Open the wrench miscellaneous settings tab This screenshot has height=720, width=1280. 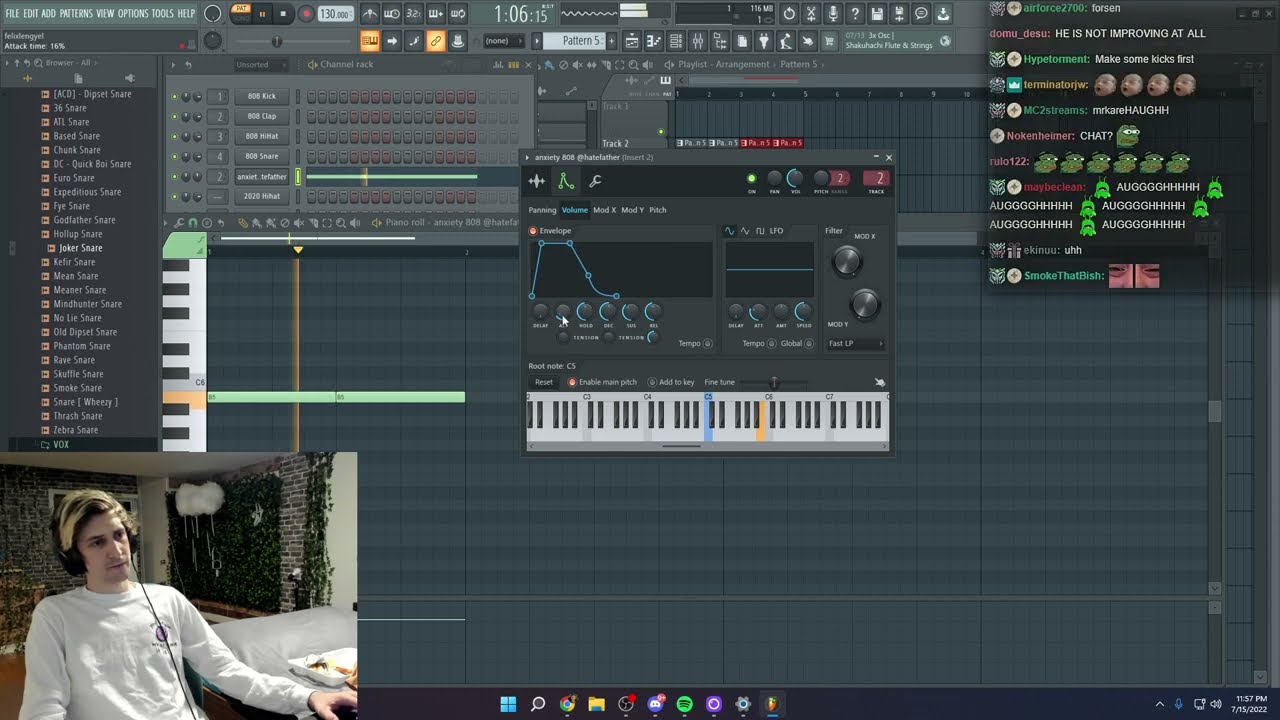tap(595, 181)
